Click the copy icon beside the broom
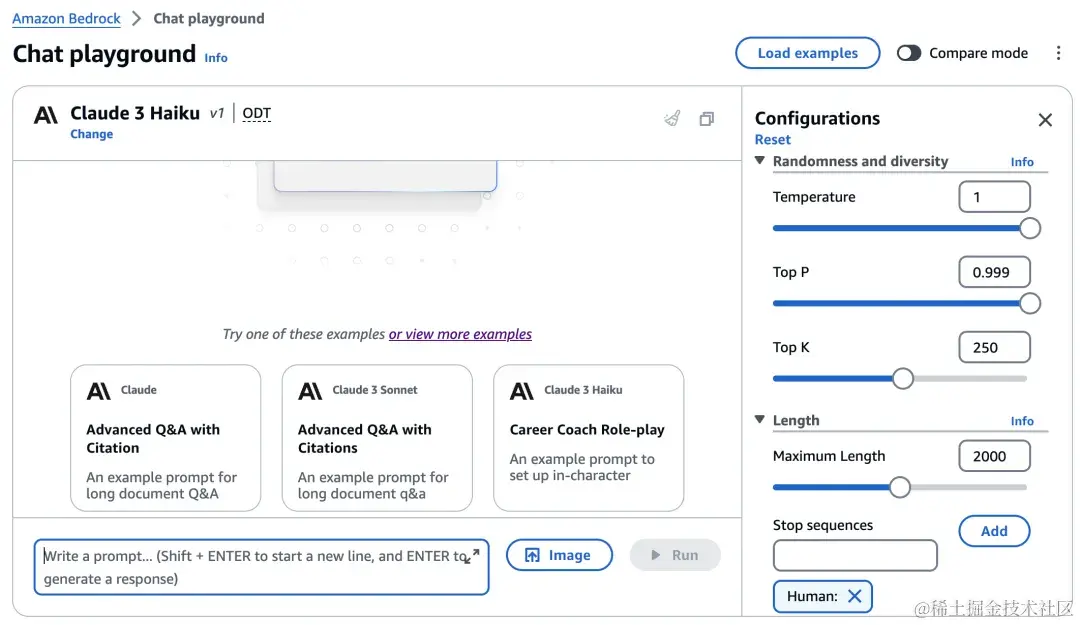 706,119
